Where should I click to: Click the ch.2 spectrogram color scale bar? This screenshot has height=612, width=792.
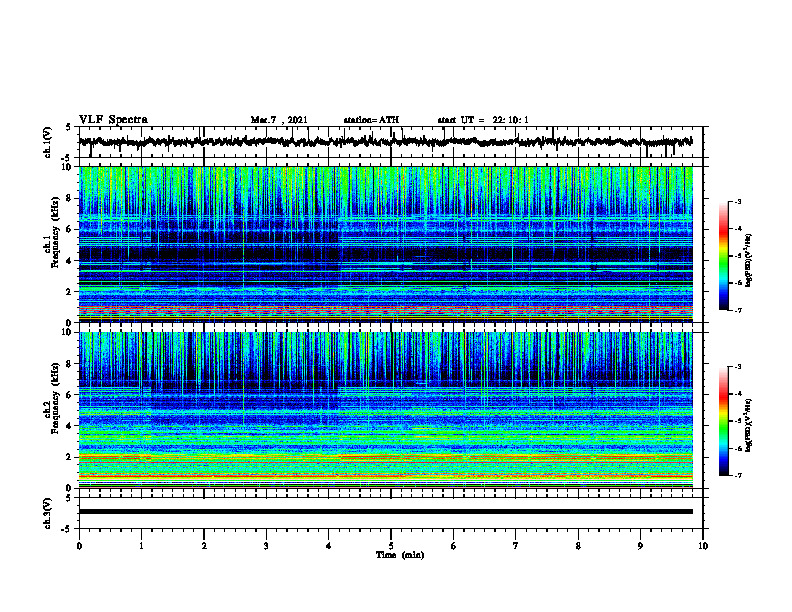[x=723, y=421]
